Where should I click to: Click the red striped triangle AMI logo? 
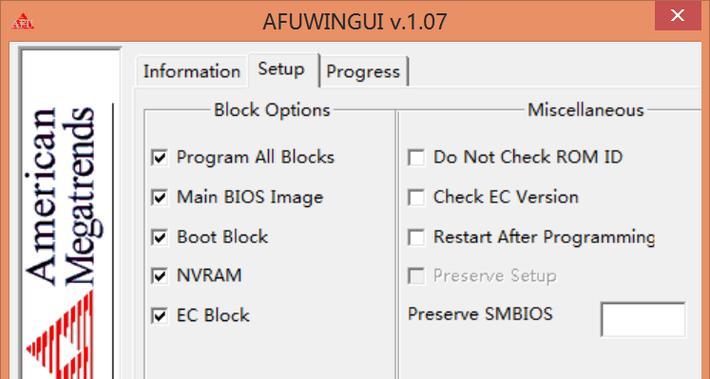click(x=60, y=336)
